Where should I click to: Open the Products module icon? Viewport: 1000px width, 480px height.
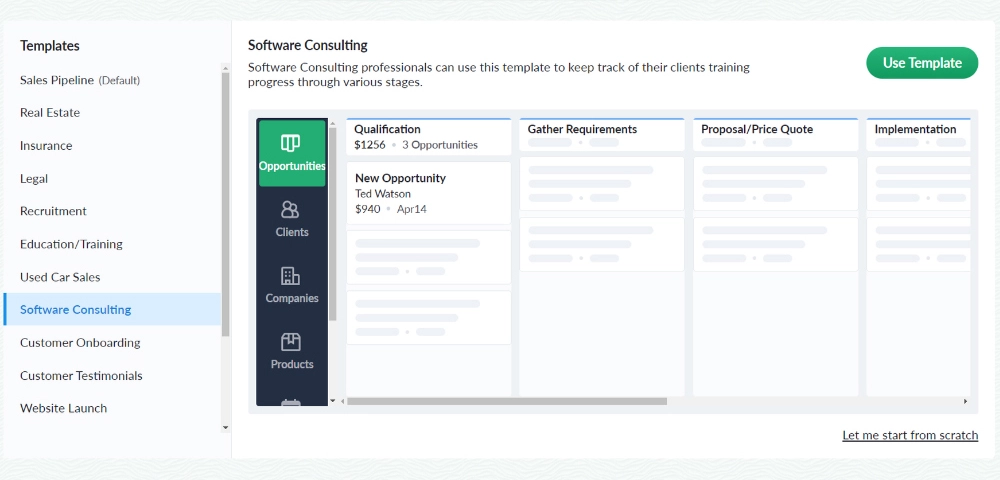tap(291, 350)
